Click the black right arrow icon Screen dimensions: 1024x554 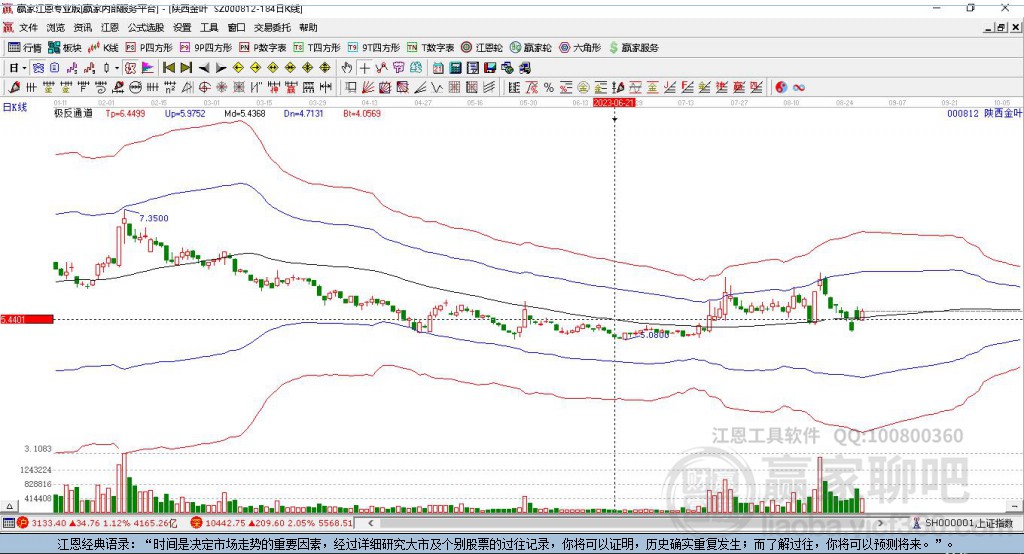pos(221,68)
